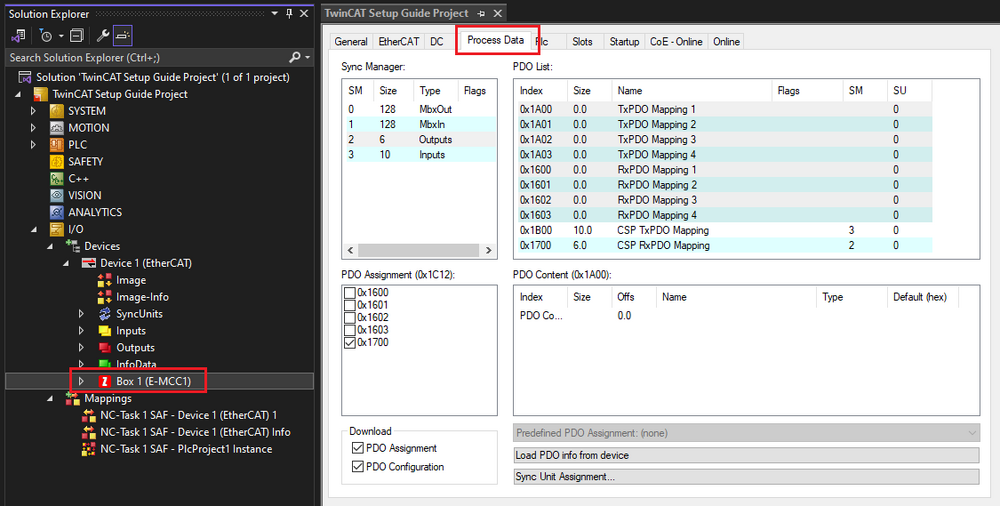Click the magnifier icon in the Solution Explorer search
This screenshot has height=506, width=1000.
295,57
